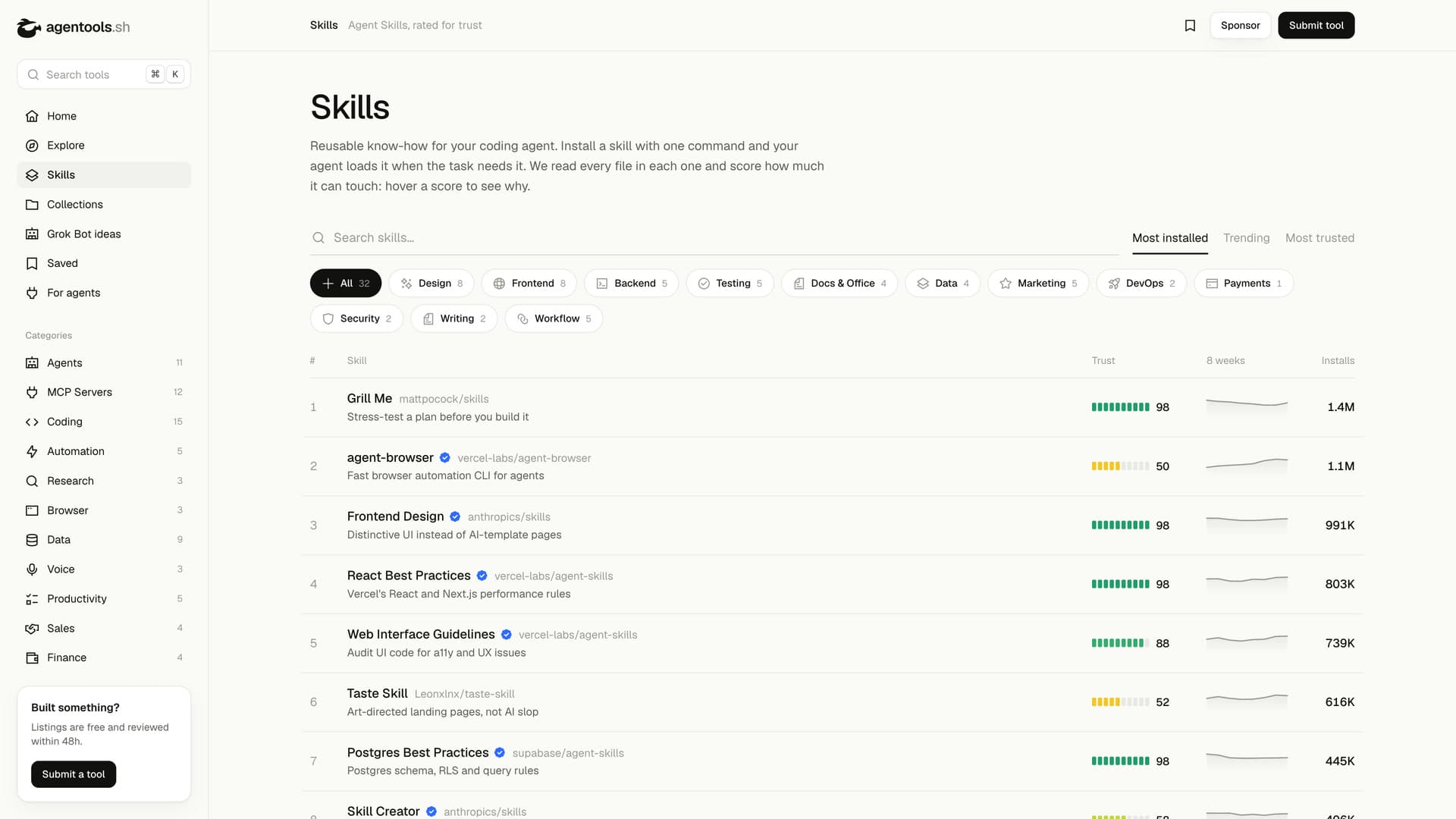Click the magnifier icon in the Search skills field

318,238
